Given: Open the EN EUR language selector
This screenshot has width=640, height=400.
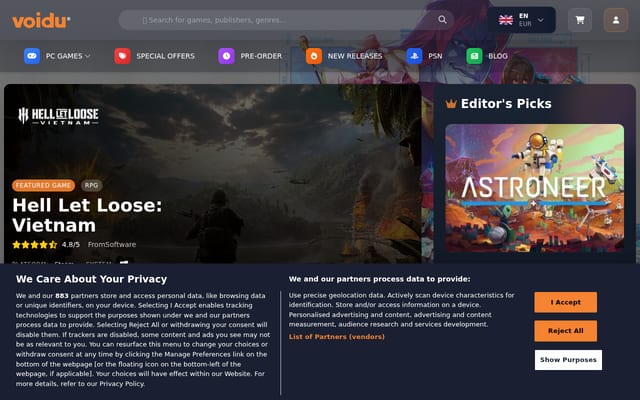Looking at the screenshot, I should 521,20.
